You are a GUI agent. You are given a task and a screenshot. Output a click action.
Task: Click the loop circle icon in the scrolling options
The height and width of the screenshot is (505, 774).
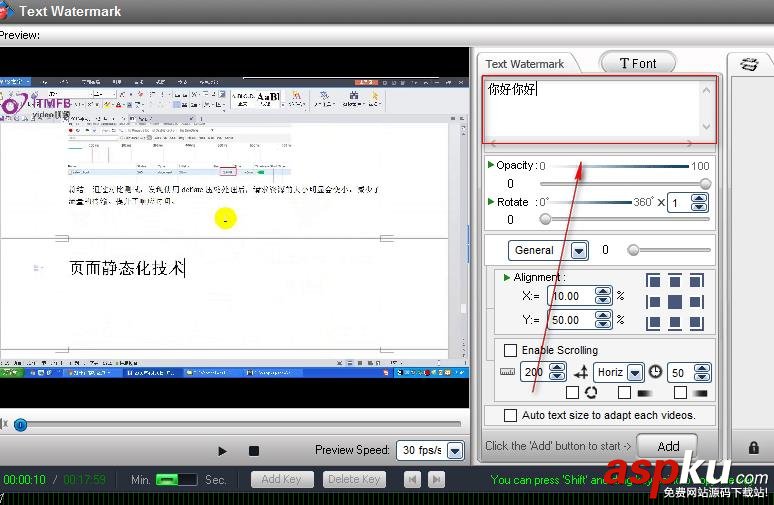pyautogui.click(x=591, y=392)
